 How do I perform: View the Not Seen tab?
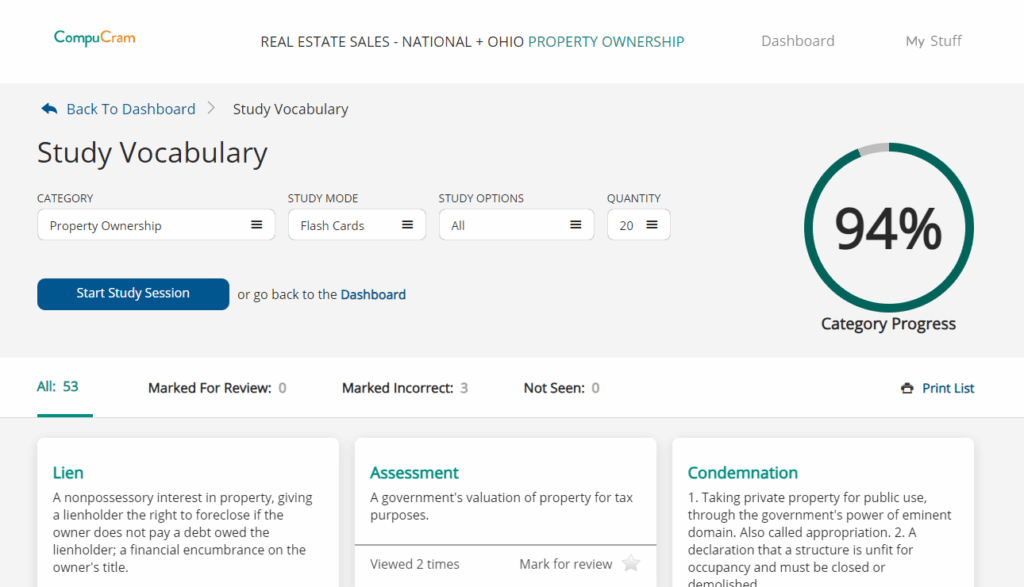pyautogui.click(x=561, y=388)
